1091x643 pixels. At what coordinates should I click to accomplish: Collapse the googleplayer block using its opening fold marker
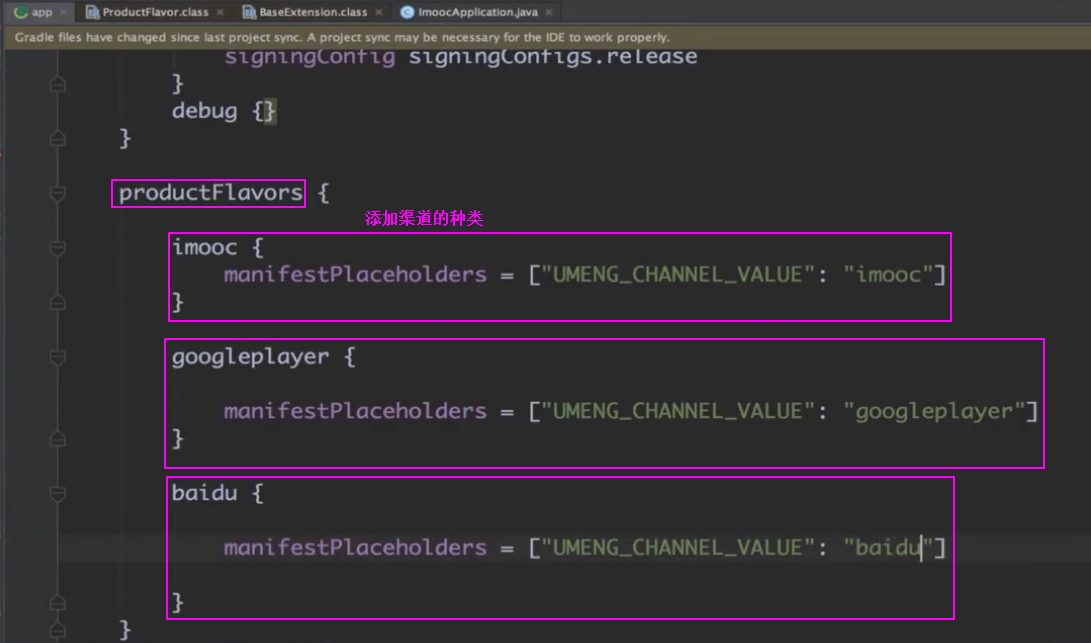(58, 357)
